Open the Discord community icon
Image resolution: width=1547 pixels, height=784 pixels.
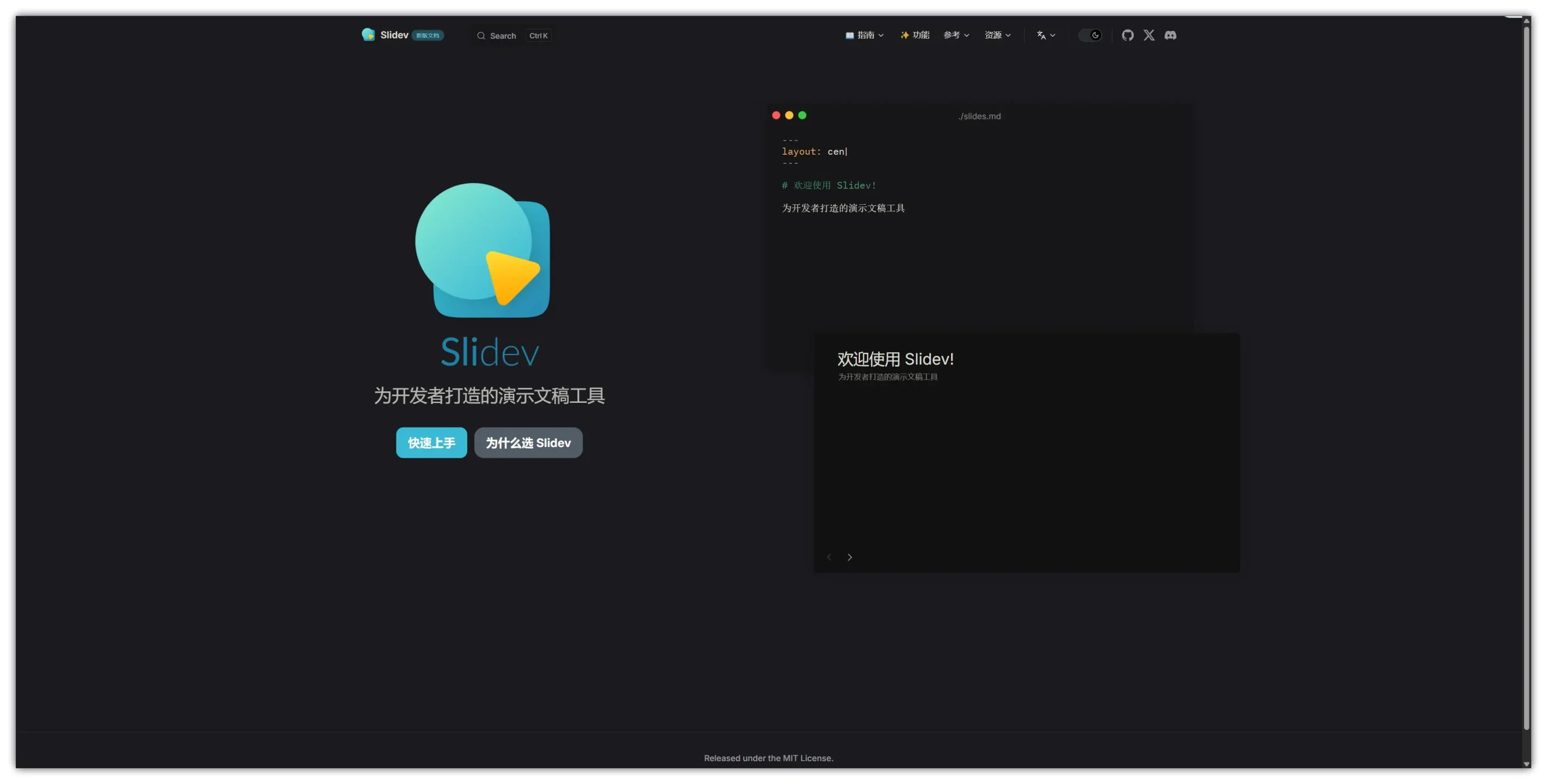[x=1171, y=35]
